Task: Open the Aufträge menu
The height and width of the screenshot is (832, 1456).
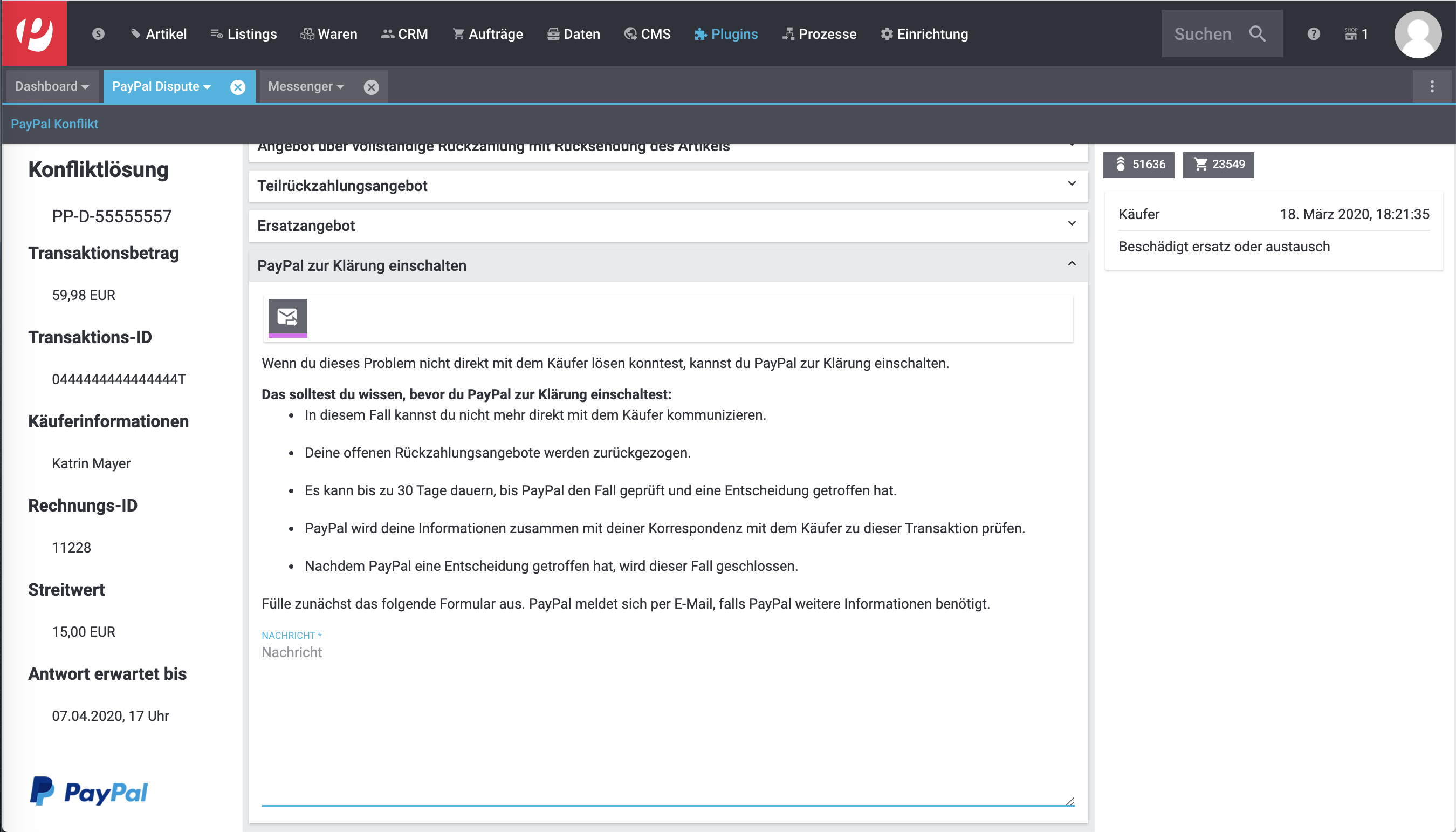Action: 487,33
